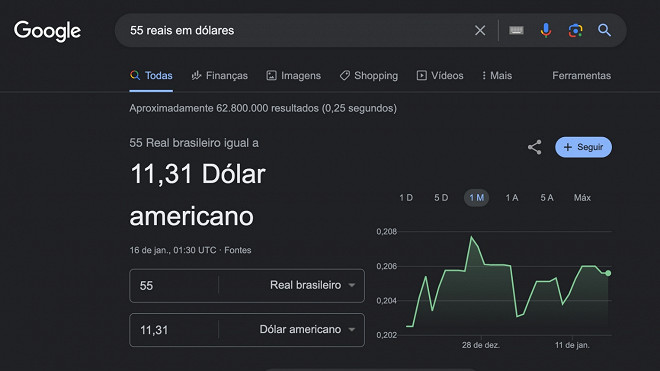Viewport: 660px width, 371px height.
Task: Open the Mais three-dot menu
Action: tap(497, 76)
